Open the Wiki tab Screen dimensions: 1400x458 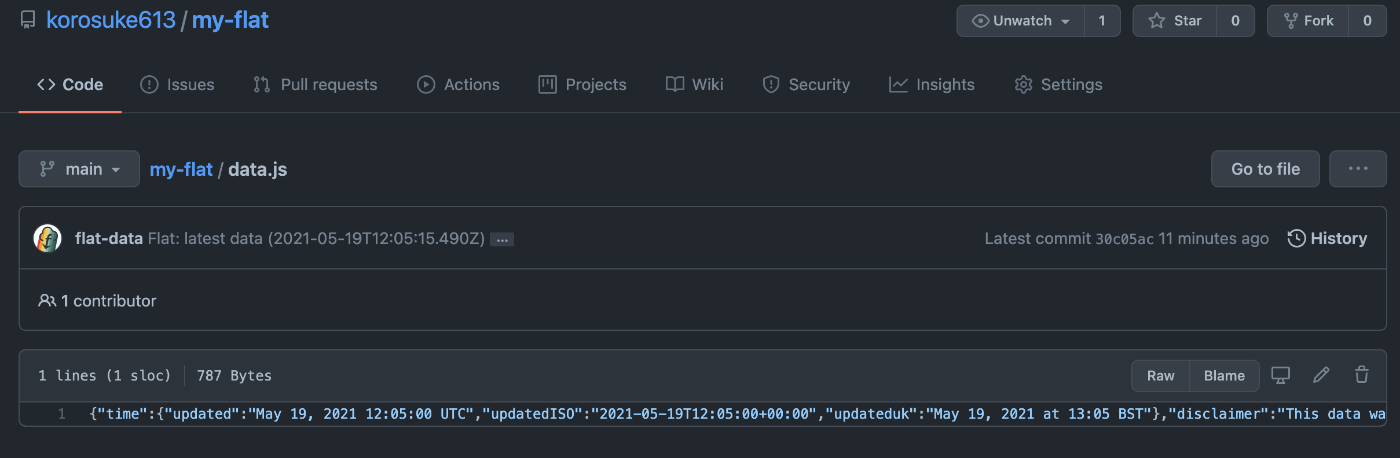(695, 85)
